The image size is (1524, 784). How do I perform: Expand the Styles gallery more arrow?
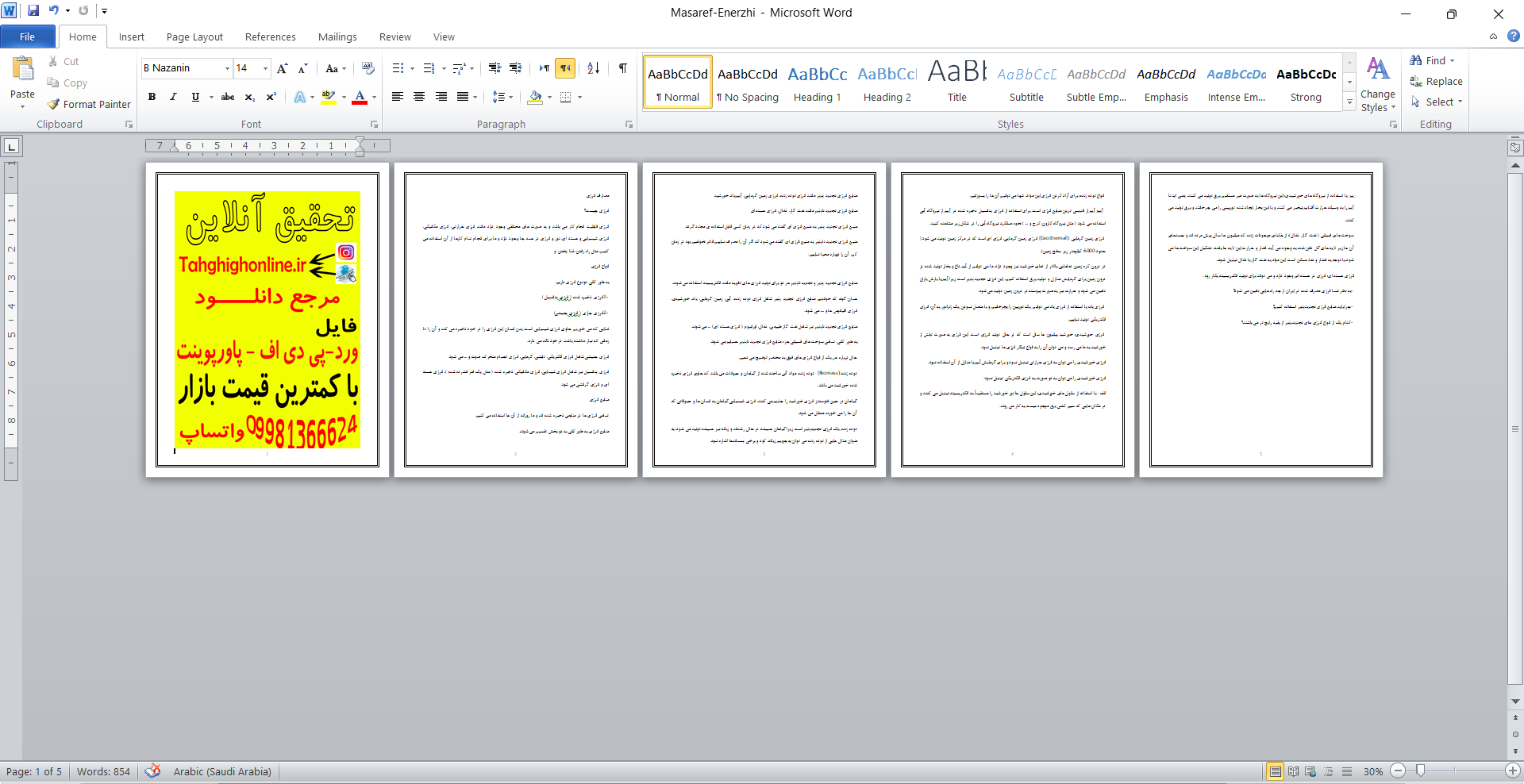tap(1349, 102)
